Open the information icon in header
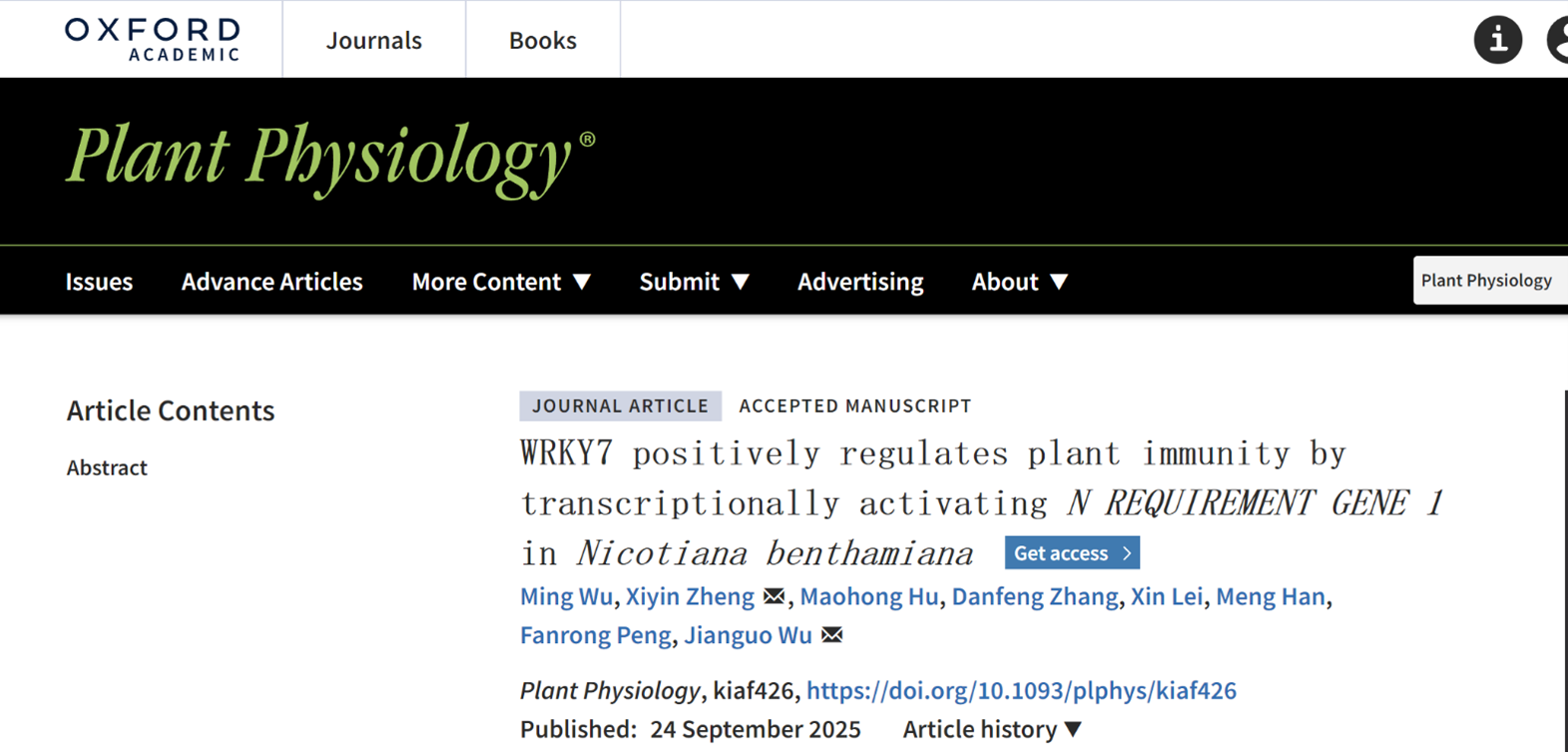The height and width of the screenshot is (752, 1568). coord(1497,40)
